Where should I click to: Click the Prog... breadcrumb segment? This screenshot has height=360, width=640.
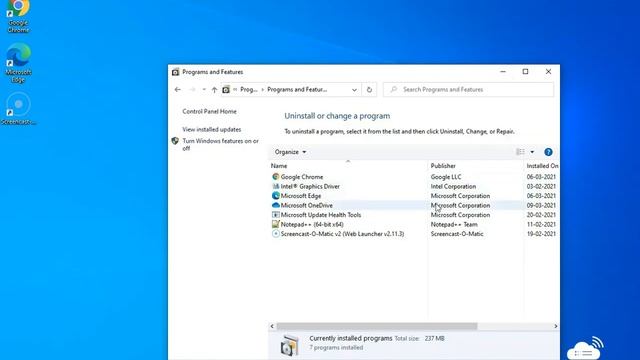[249, 89]
